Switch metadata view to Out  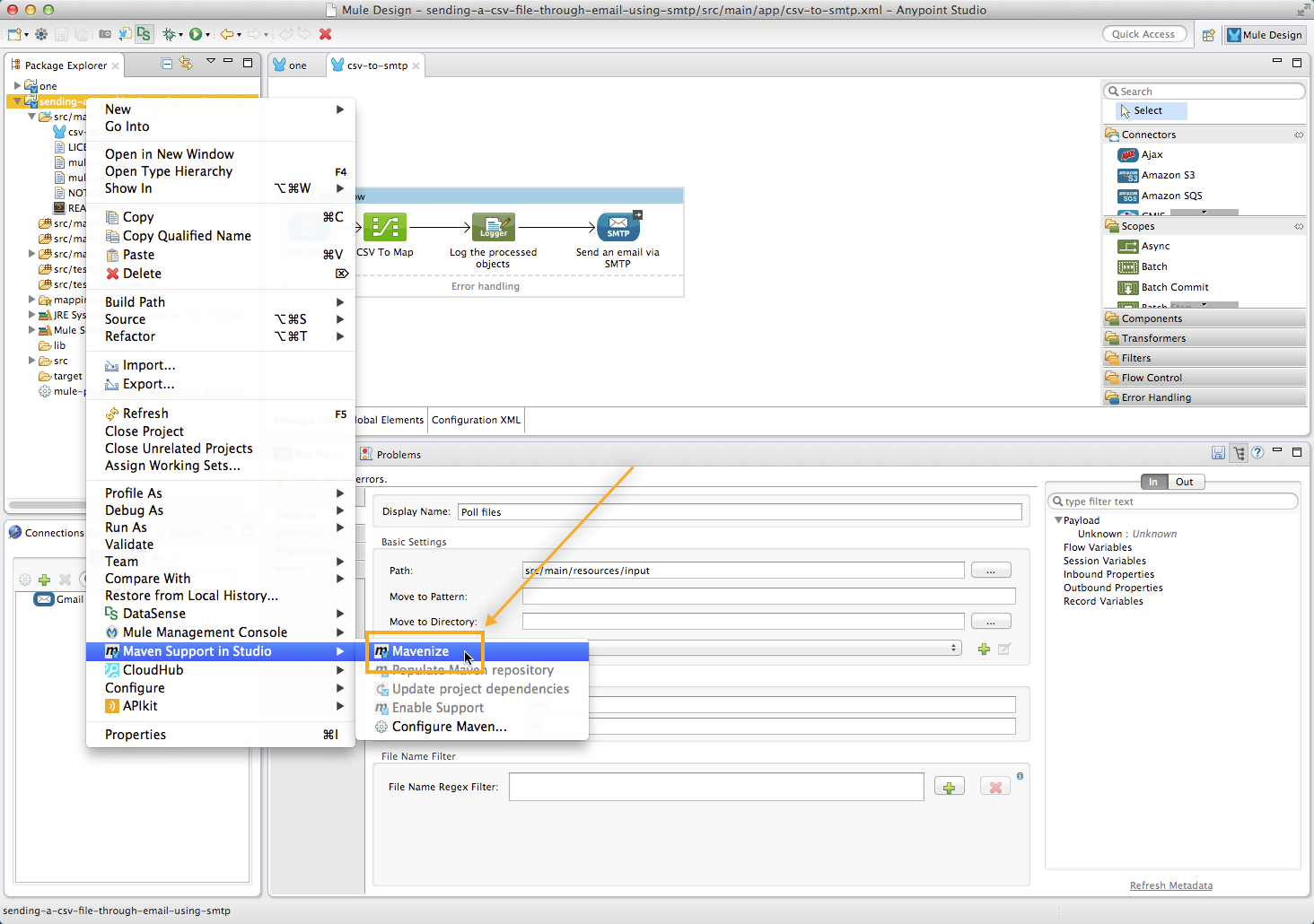point(1184,482)
